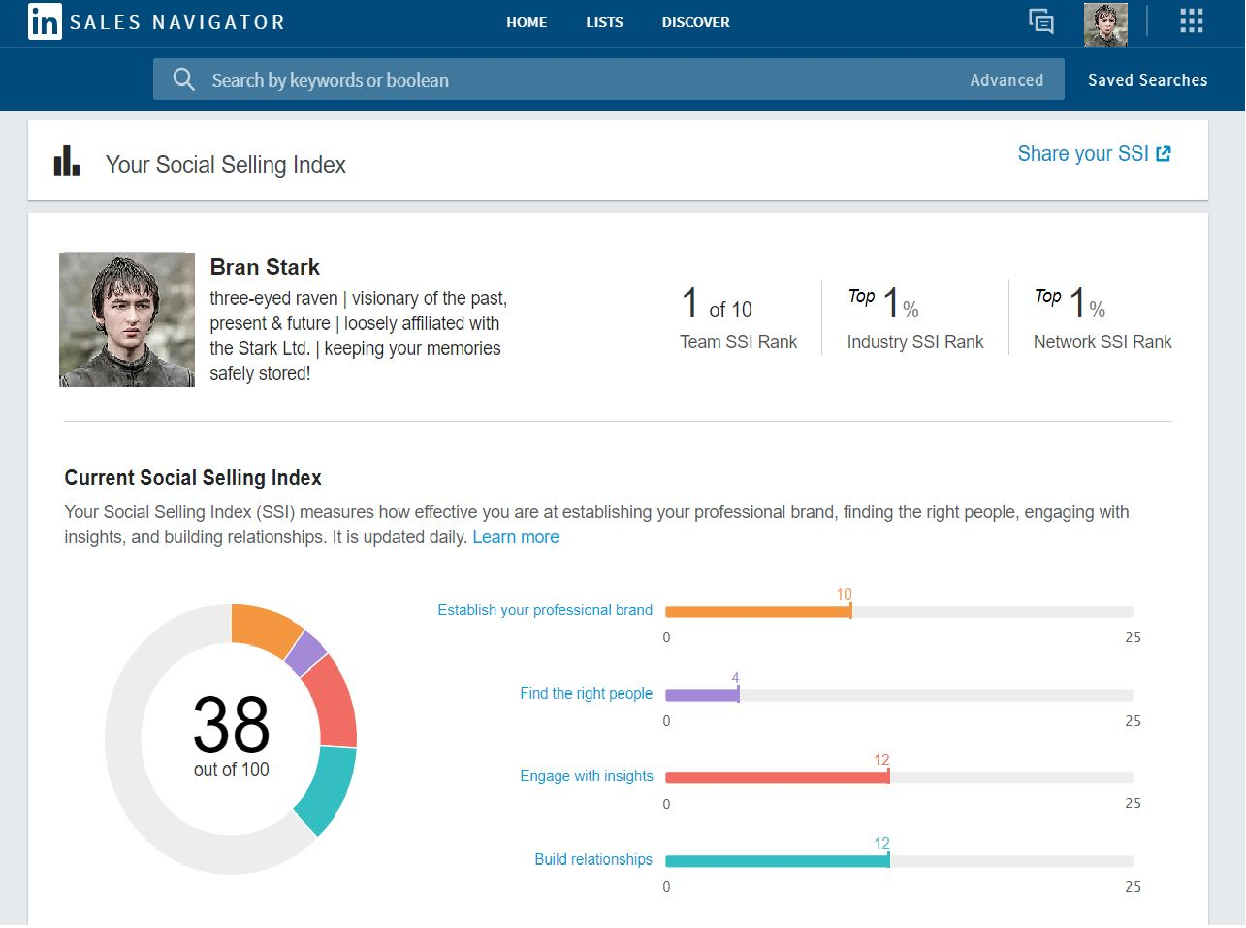Click the Share your SSI link

coord(1083,154)
